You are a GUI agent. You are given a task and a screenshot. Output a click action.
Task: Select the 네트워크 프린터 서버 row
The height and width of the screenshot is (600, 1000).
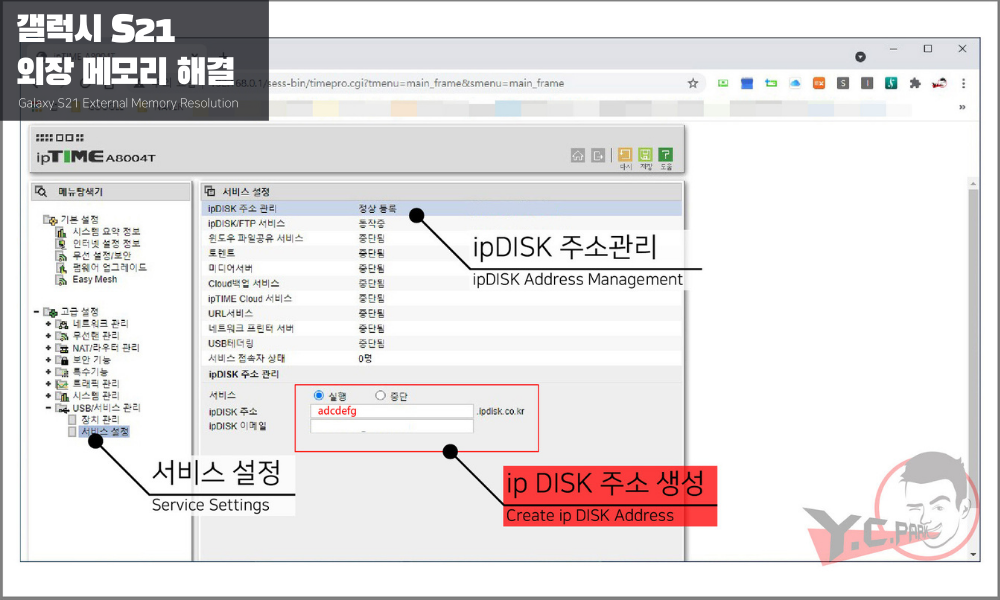(x=442, y=328)
